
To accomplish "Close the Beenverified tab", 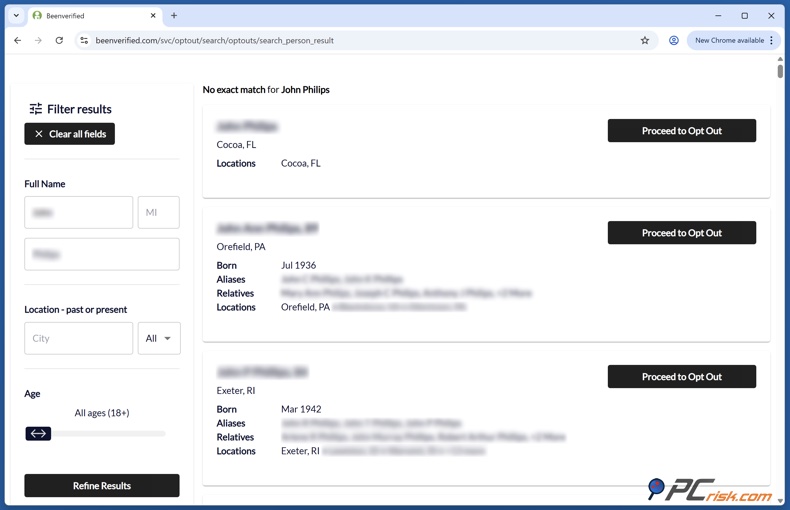I will pyautogui.click(x=153, y=16).
